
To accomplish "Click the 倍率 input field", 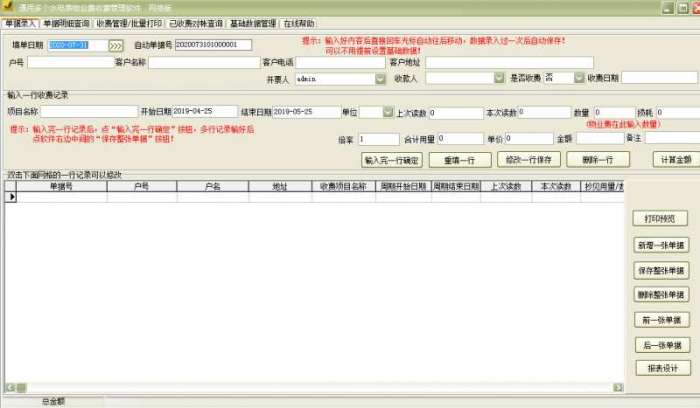I will point(379,139).
